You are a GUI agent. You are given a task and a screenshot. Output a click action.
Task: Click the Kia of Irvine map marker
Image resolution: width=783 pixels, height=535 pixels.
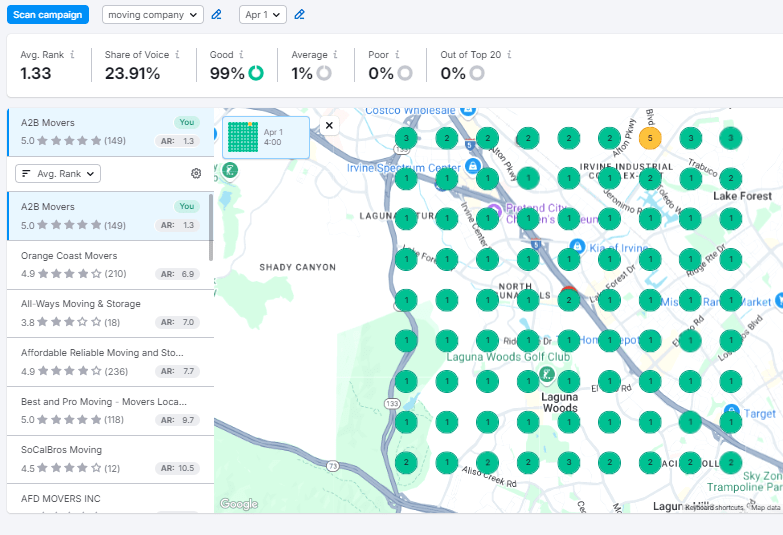577,246
